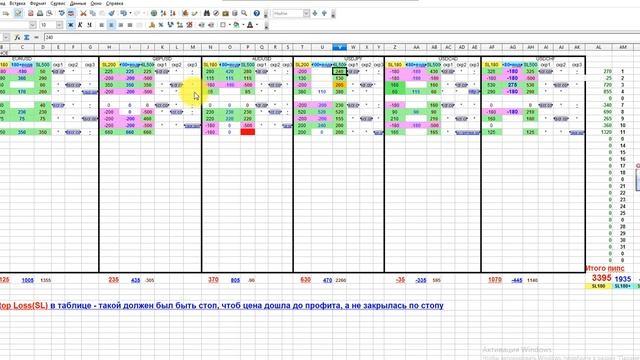Click the red-filled cell in column P
Image resolution: width=640 pixels, height=360 pixels.
coord(248,132)
